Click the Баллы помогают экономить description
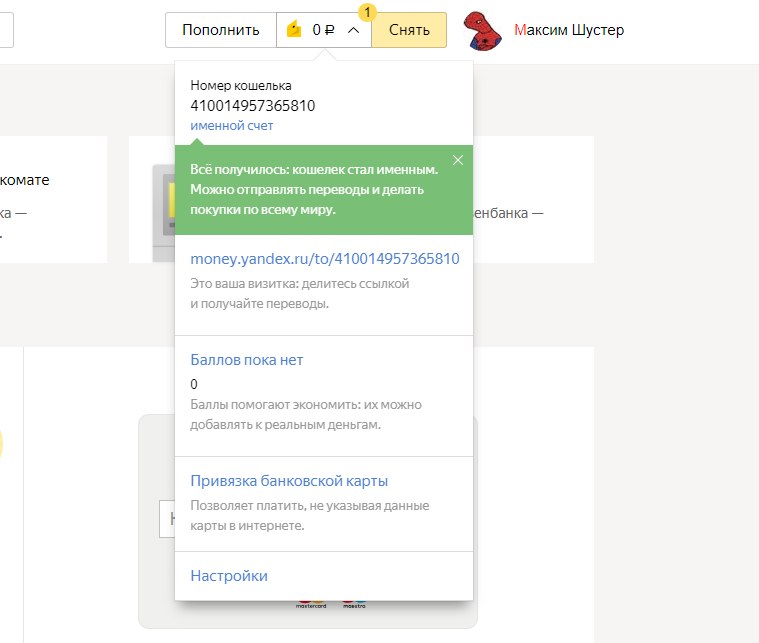 (x=306, y=414)
